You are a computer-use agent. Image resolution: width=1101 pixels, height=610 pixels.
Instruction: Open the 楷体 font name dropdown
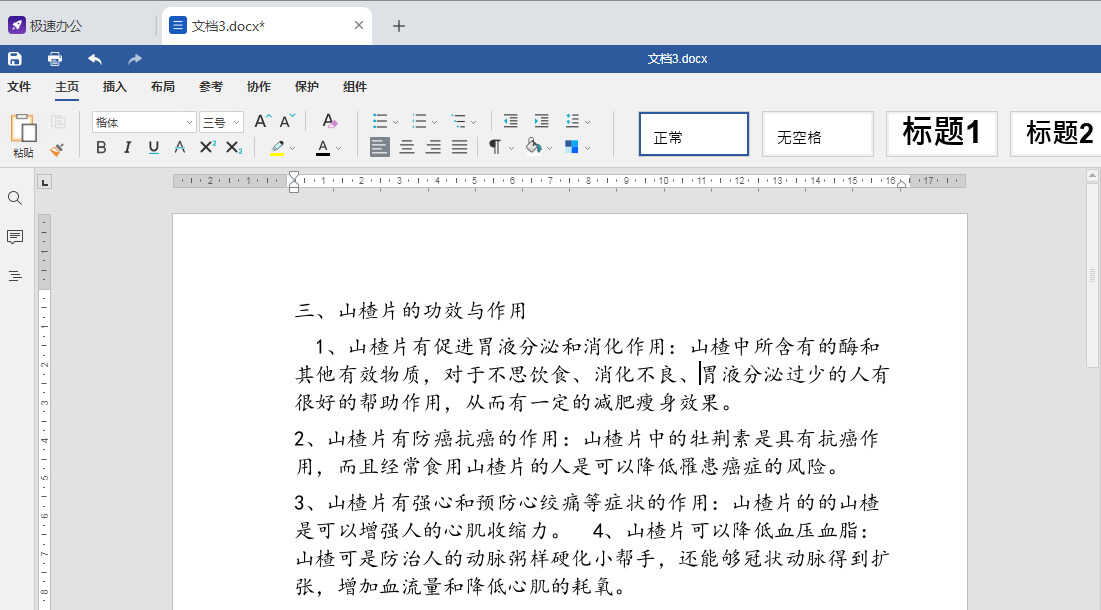(x=189, y=122)
